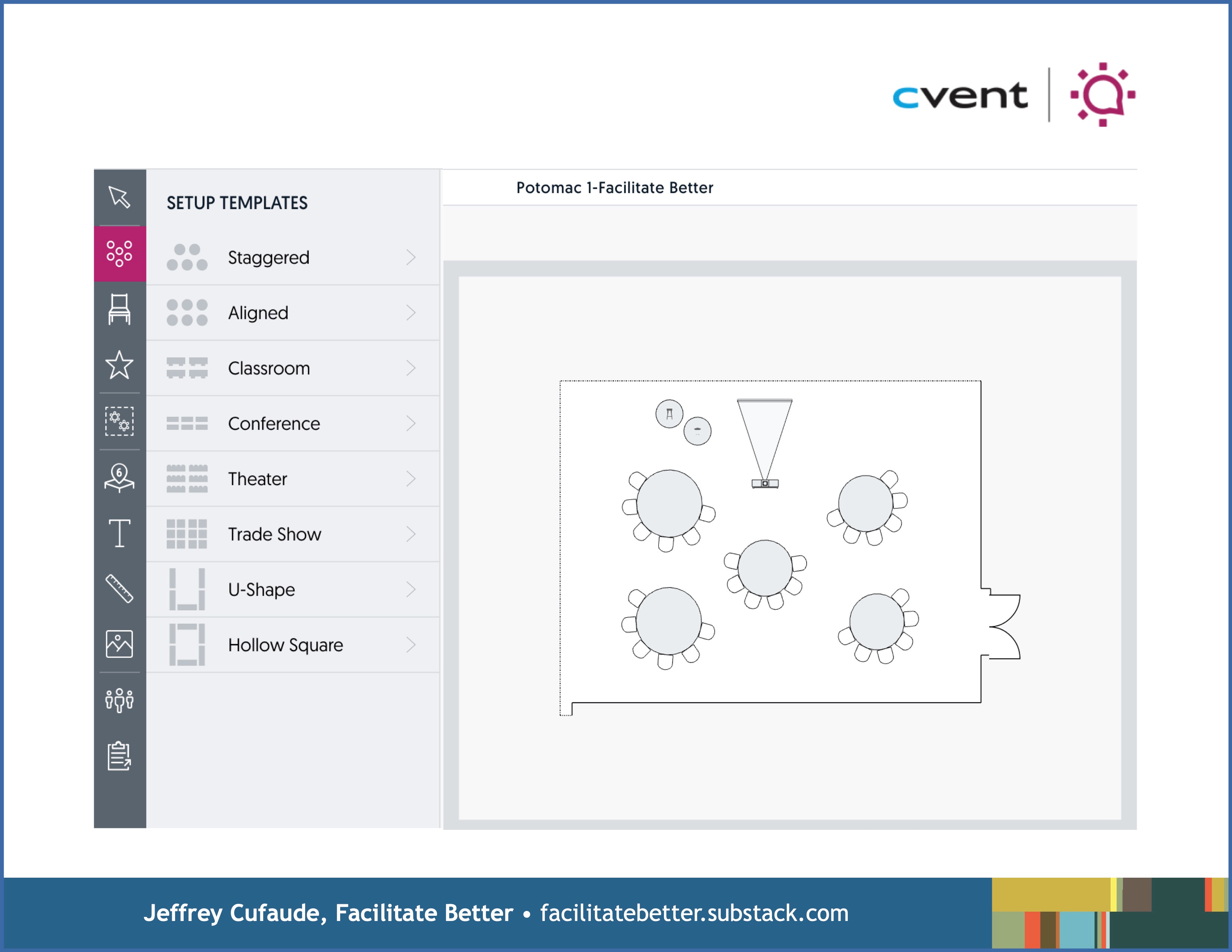Viewport: 1232px width, 952px height.
Task: Click the star favorites icon
Action: coord(119,365)
